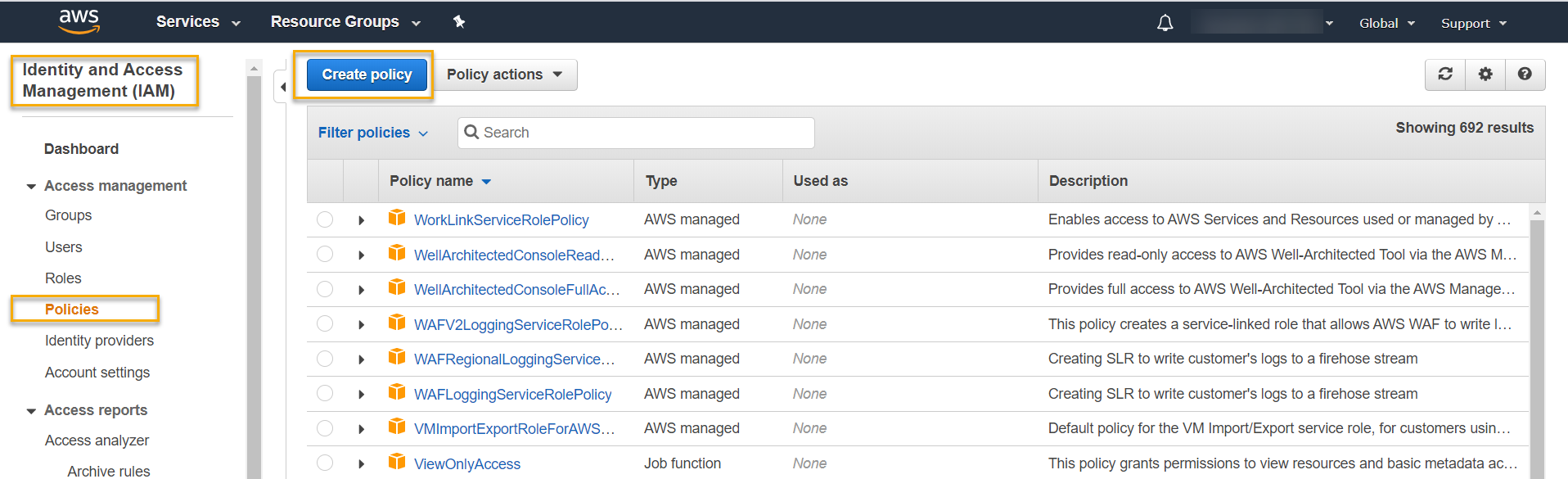Open the WAFLoggingServiceRolePolicy link
Image resolution: width=1568 pixels, height=479 pixels.
(x=512, y=395)
